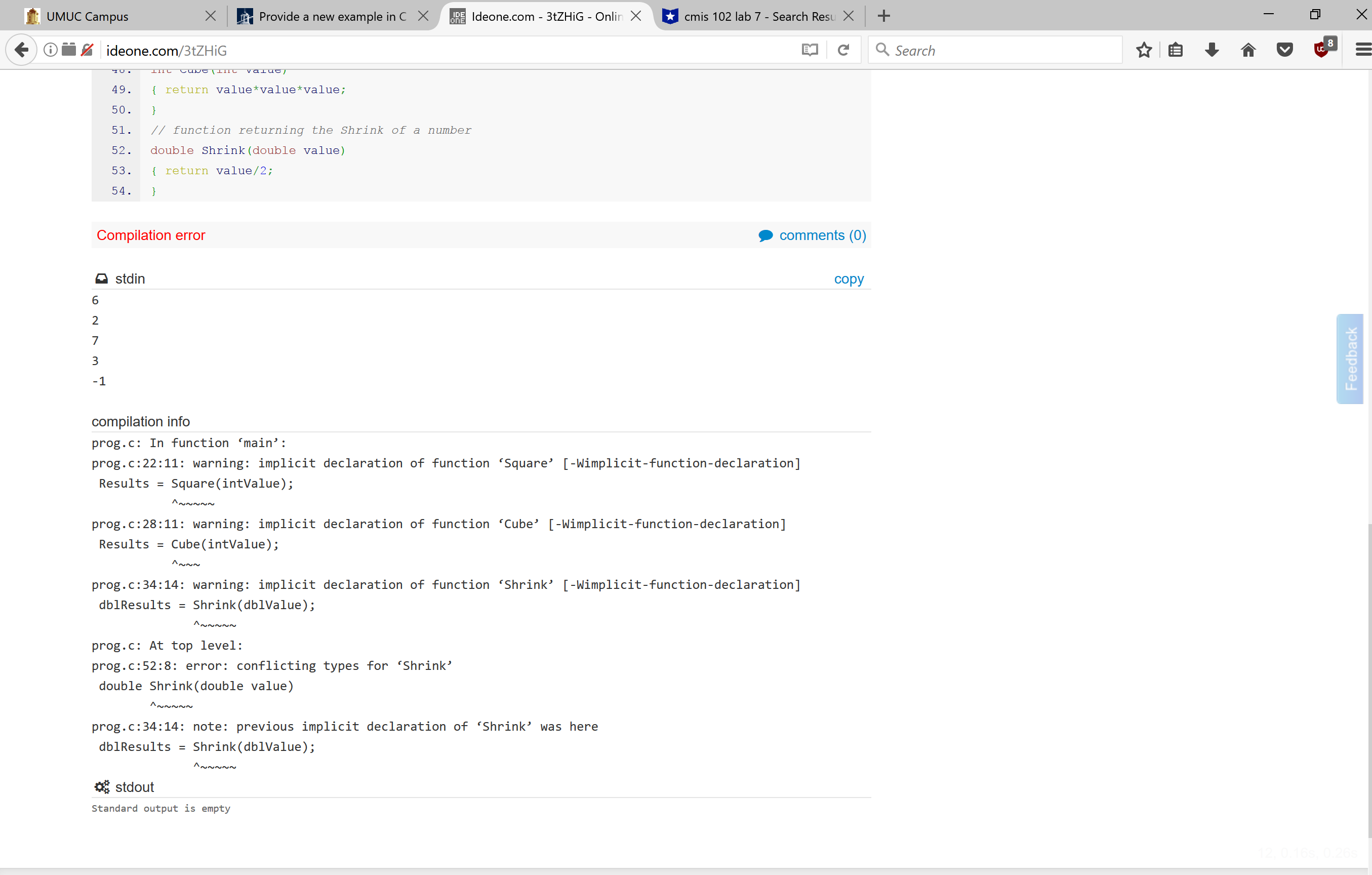Image resolution: width=1372 pixels, height=875 pixels.
Task: Open the bookmarks list icon
Action: 1176,50
